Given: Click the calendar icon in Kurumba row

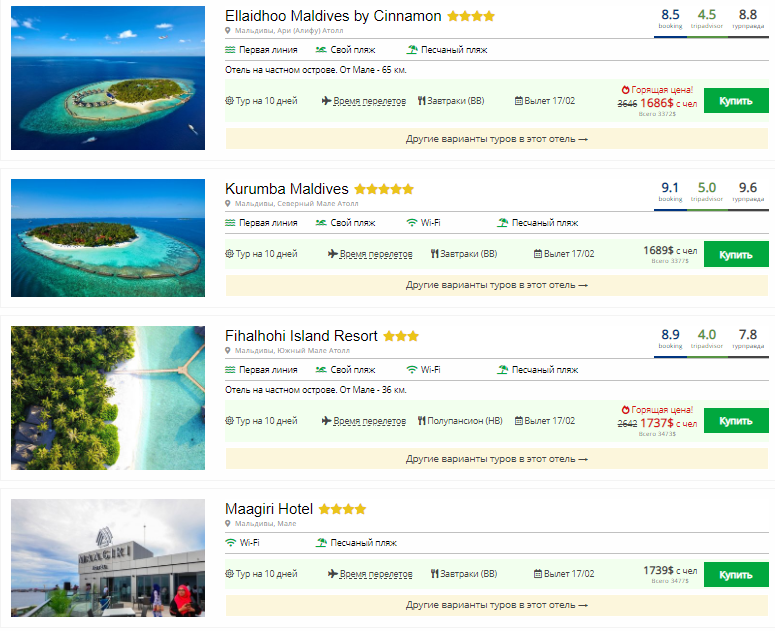Looking at the screenshot, I should coord(538,254).
